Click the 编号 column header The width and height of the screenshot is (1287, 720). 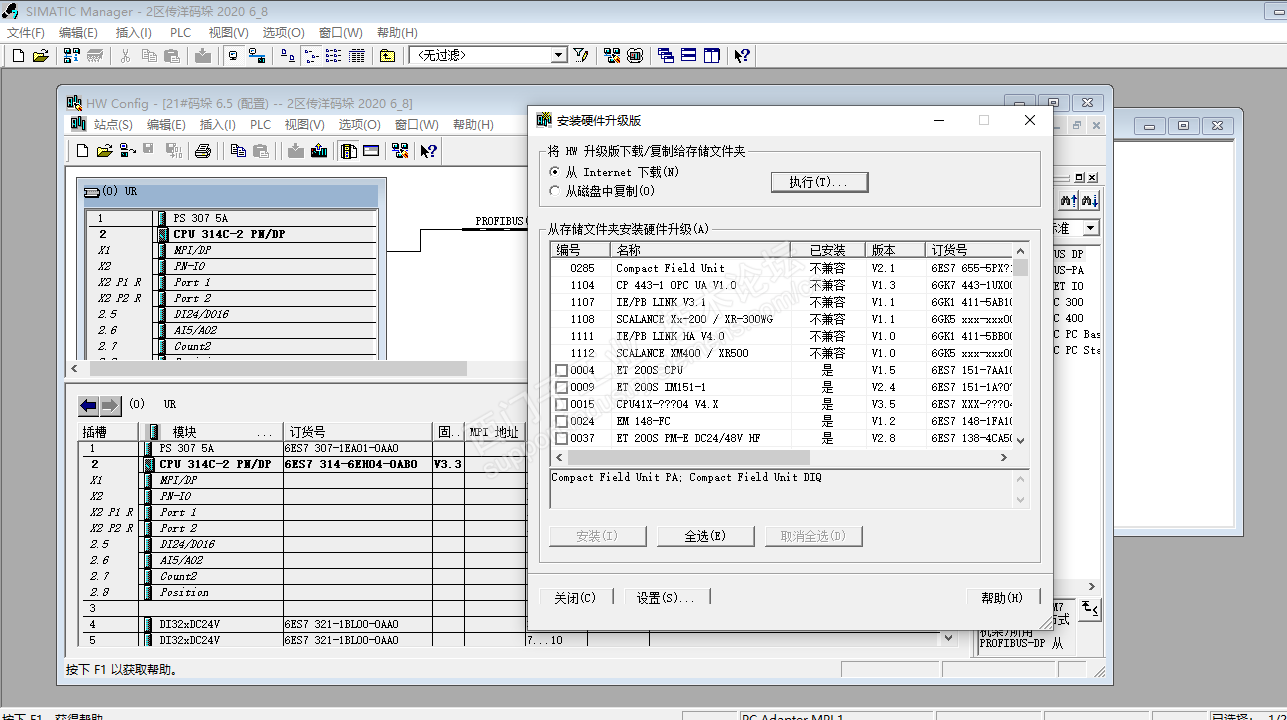(x=581, y=250)
